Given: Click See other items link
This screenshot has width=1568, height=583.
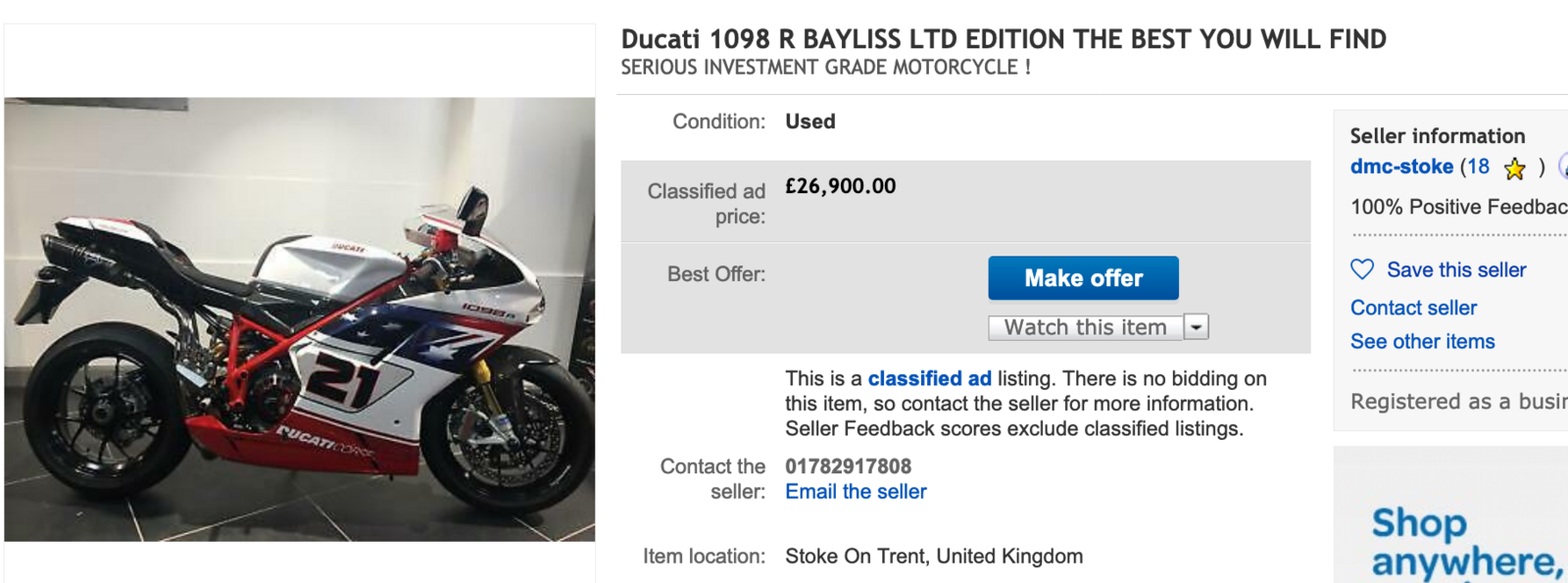Looking at the screenshot, I should (x=1422, y=341).
